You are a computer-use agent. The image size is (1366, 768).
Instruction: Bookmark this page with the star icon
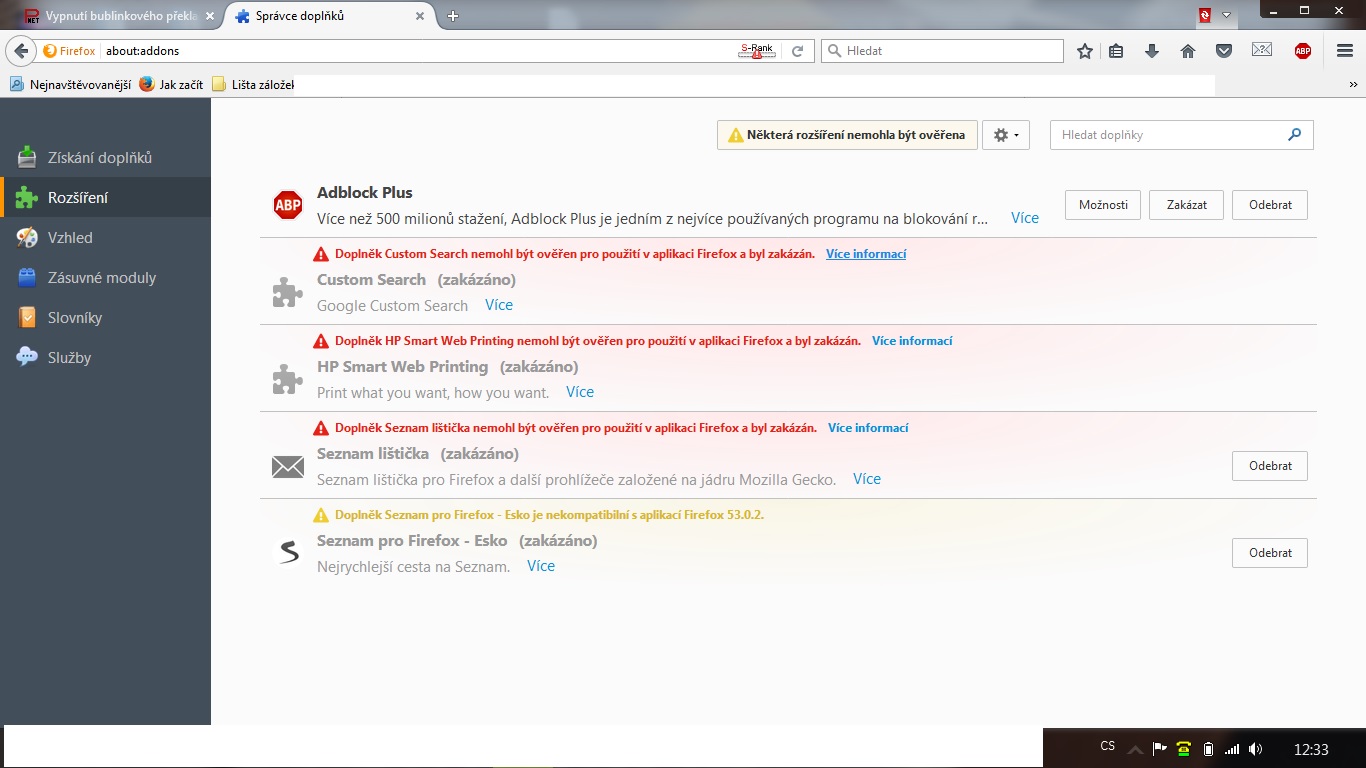point(1085,51)
